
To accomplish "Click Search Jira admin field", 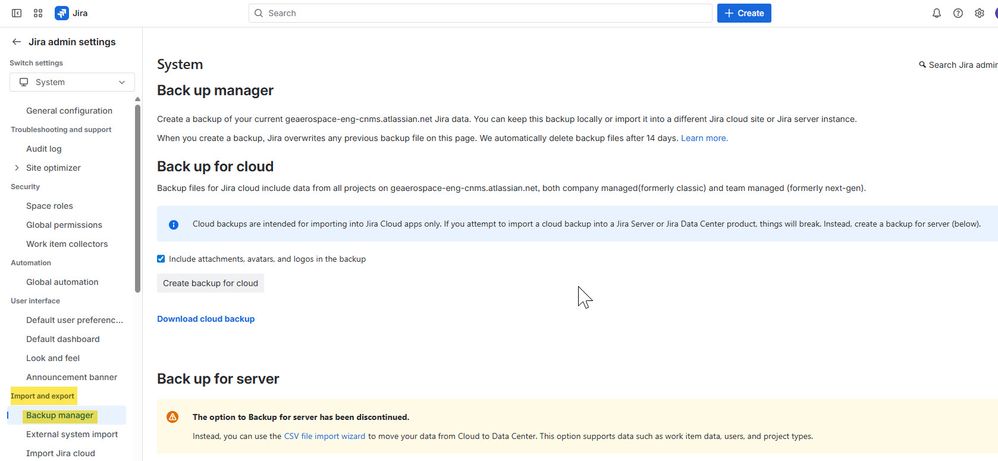I will tap(960, 64).
